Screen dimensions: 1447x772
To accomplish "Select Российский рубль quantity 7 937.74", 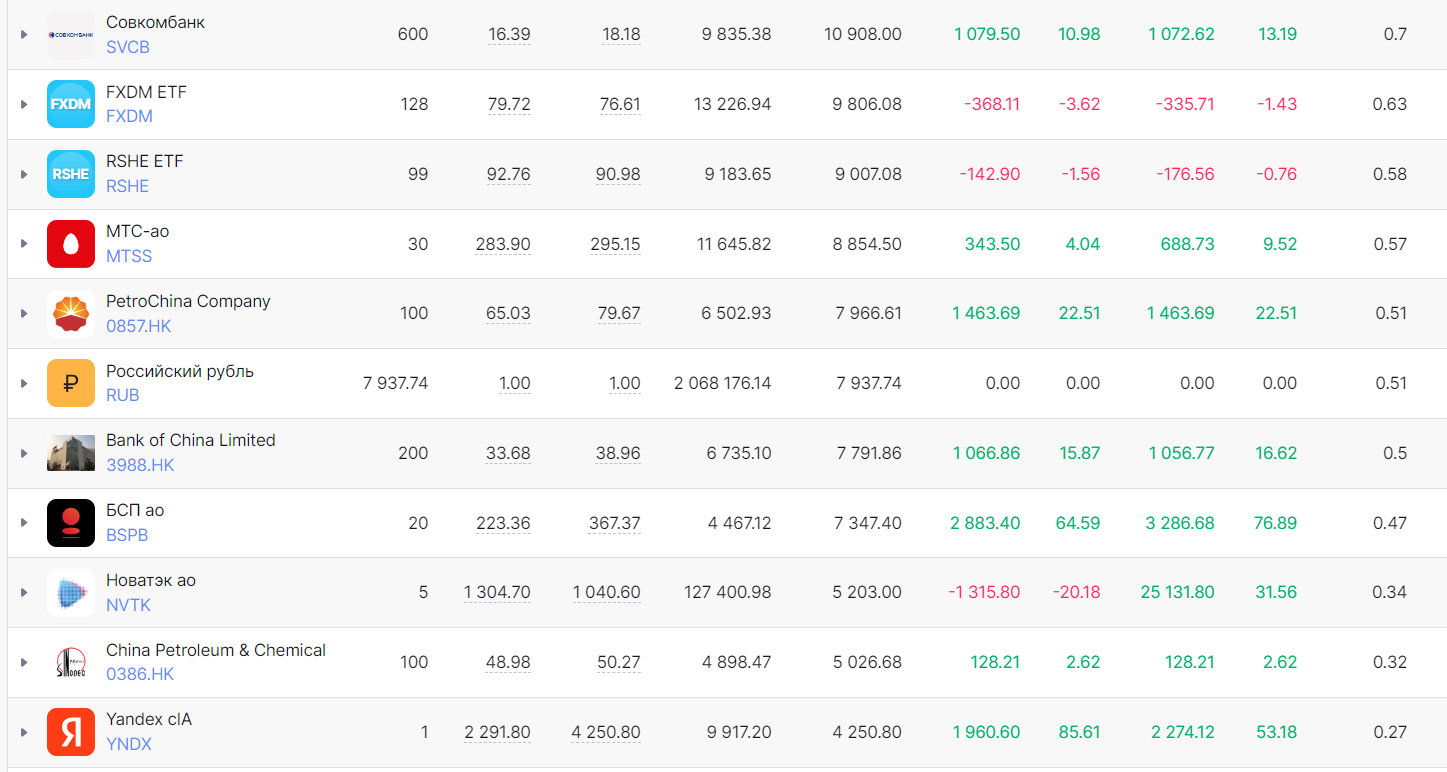I will [x=395, y=383].
